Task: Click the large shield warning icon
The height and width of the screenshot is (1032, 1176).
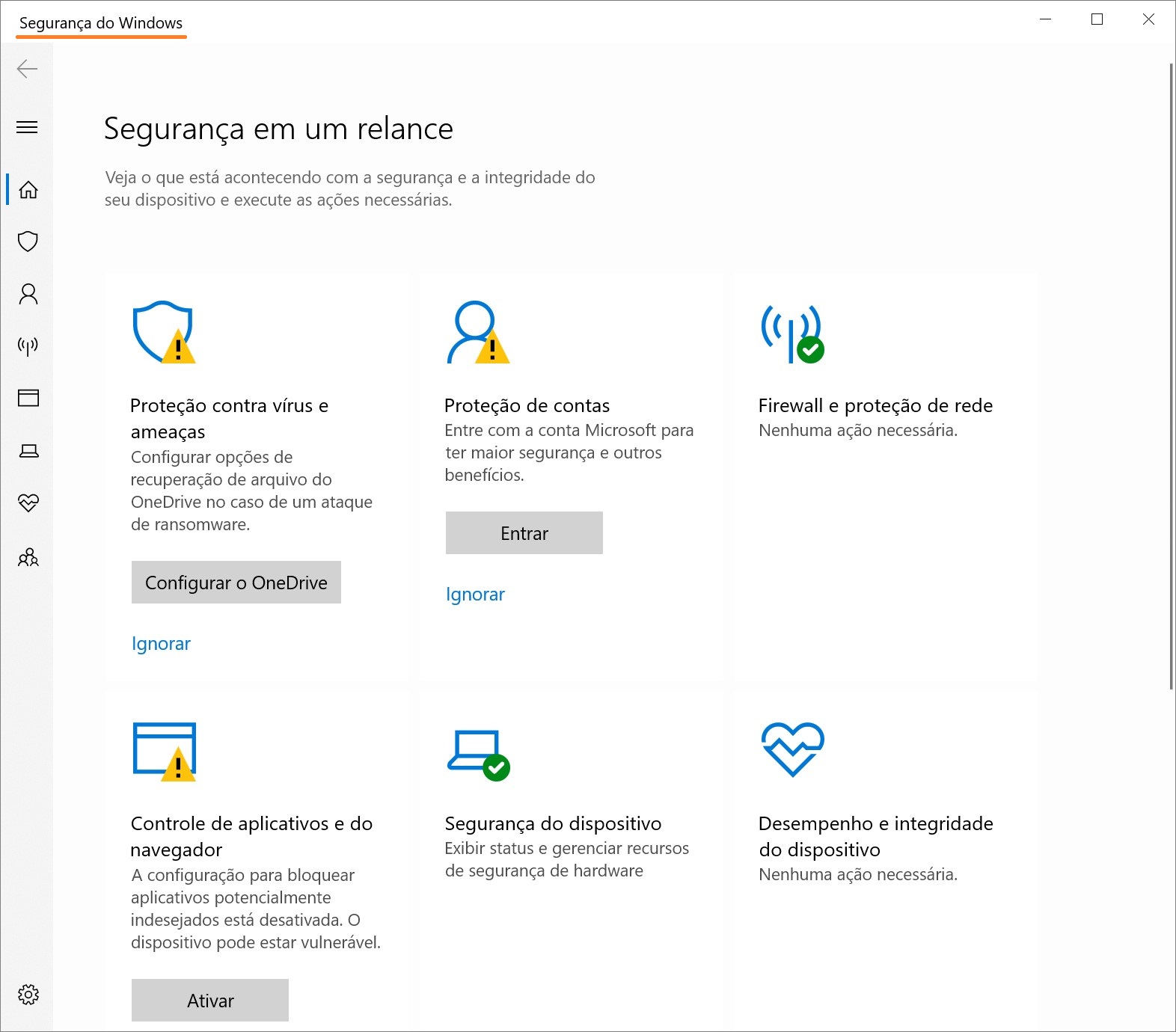Action: point(164,333)
